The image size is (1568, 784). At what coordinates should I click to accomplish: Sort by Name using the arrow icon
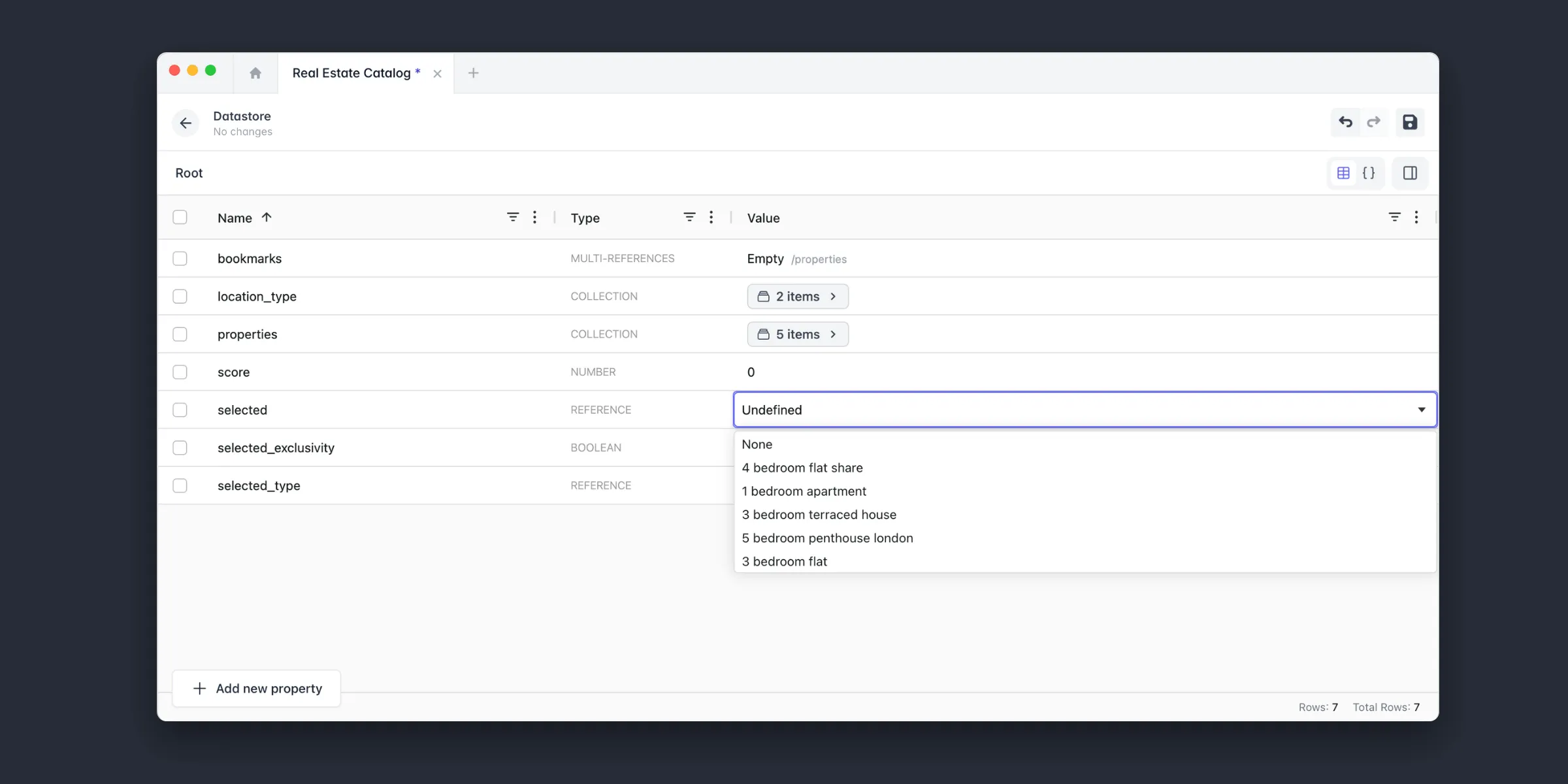267,218
